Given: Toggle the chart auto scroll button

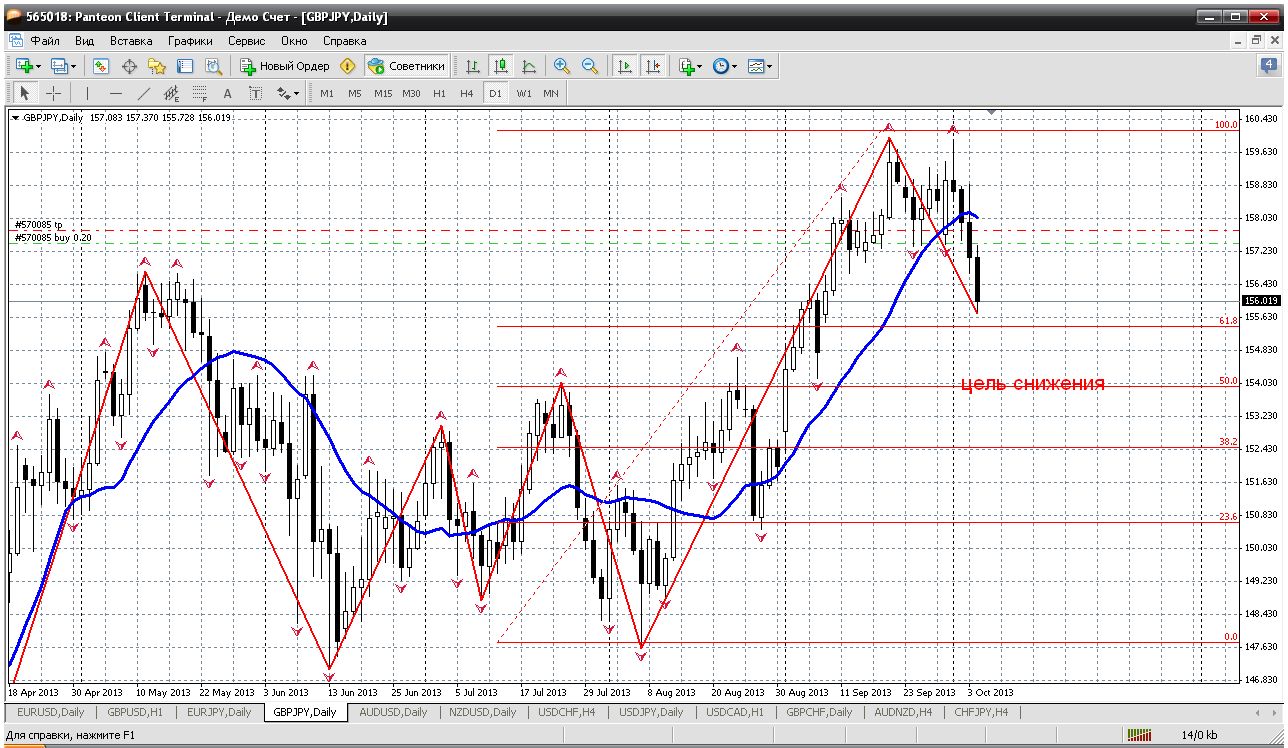Looking at the screenshot, I should (x=625, y=66).
